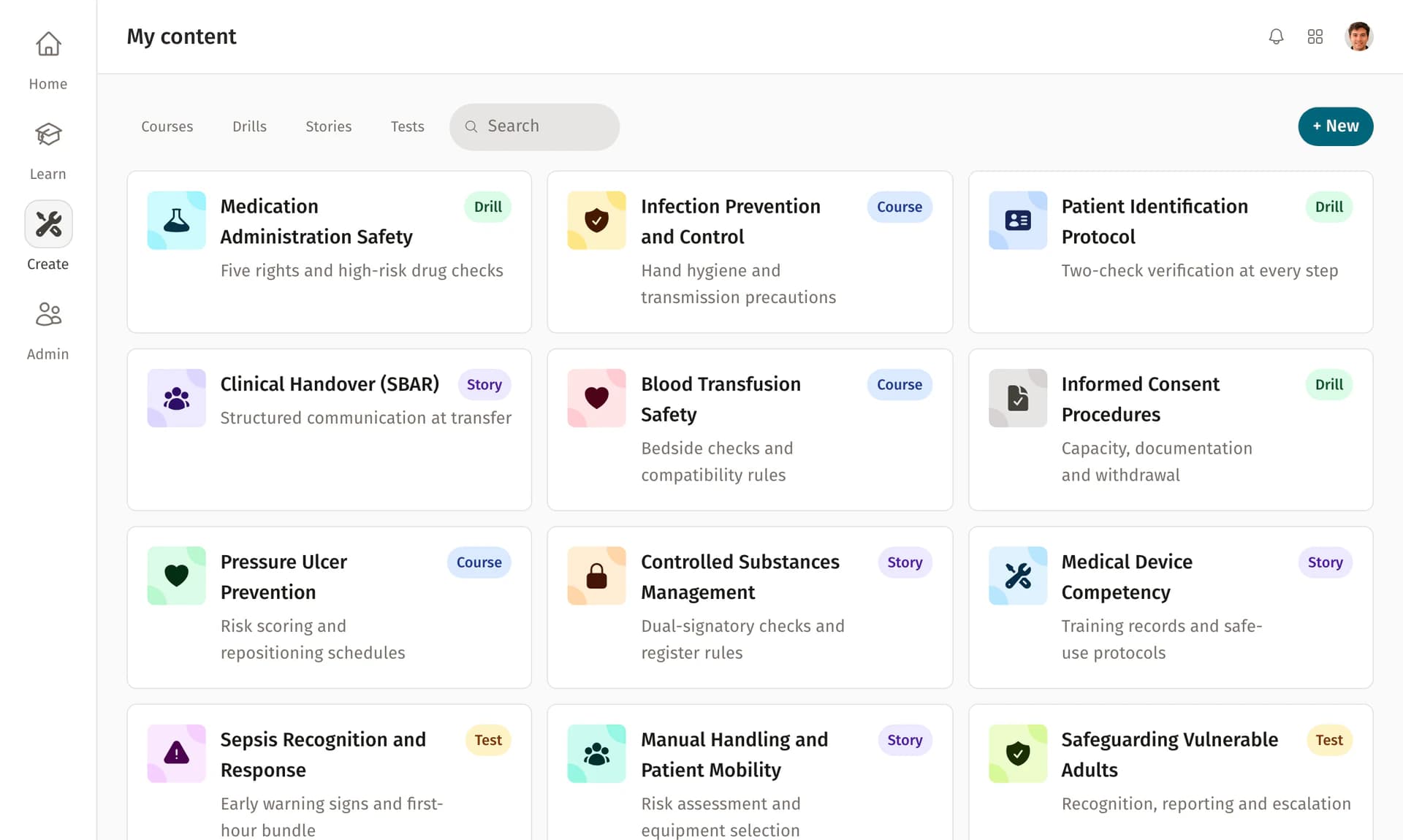The image size is (1403, 840).
Task: Click the apps grid icon near the avatar
Action: pyautogui.click(x=1315, y=36)
